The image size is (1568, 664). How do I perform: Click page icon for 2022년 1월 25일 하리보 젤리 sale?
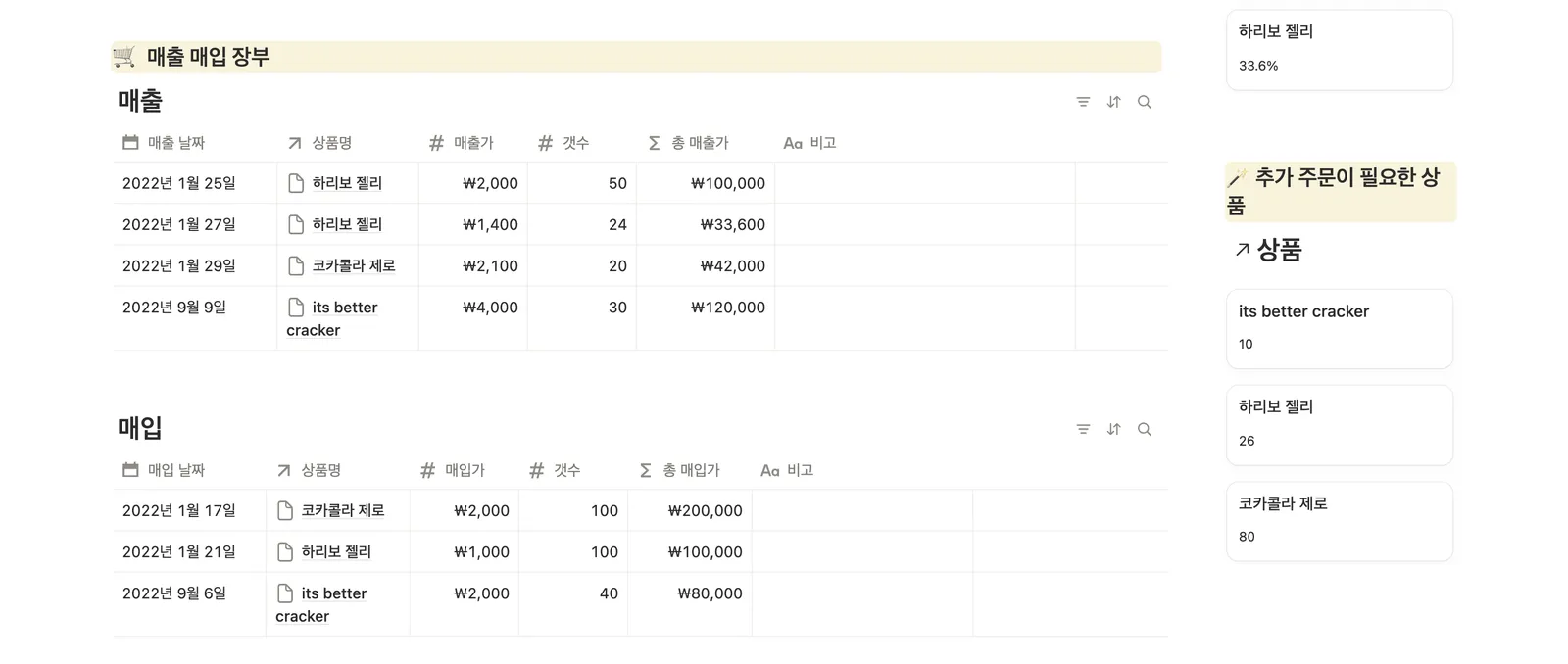296,183
